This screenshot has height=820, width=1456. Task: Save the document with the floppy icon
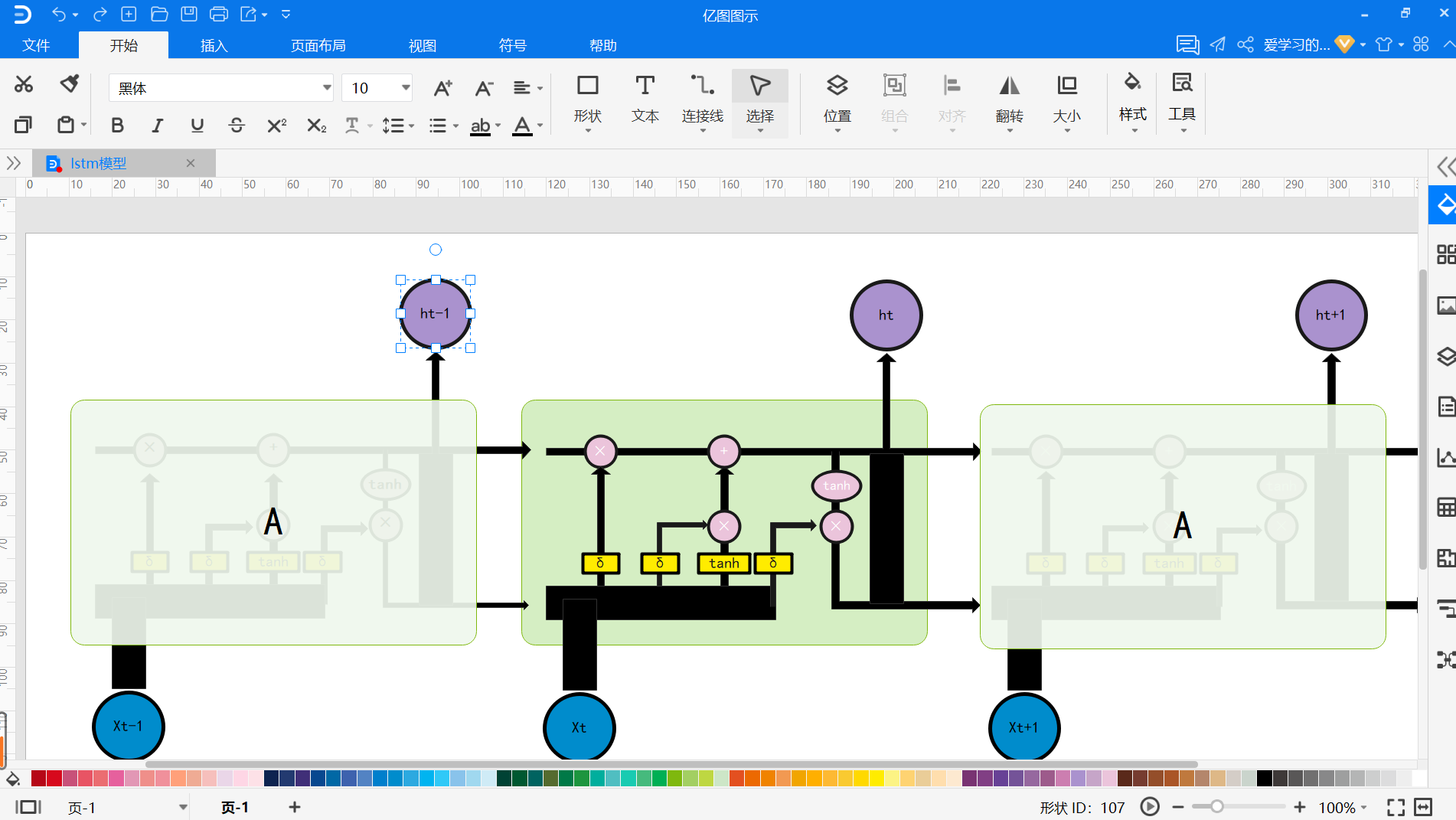(189, 14)
